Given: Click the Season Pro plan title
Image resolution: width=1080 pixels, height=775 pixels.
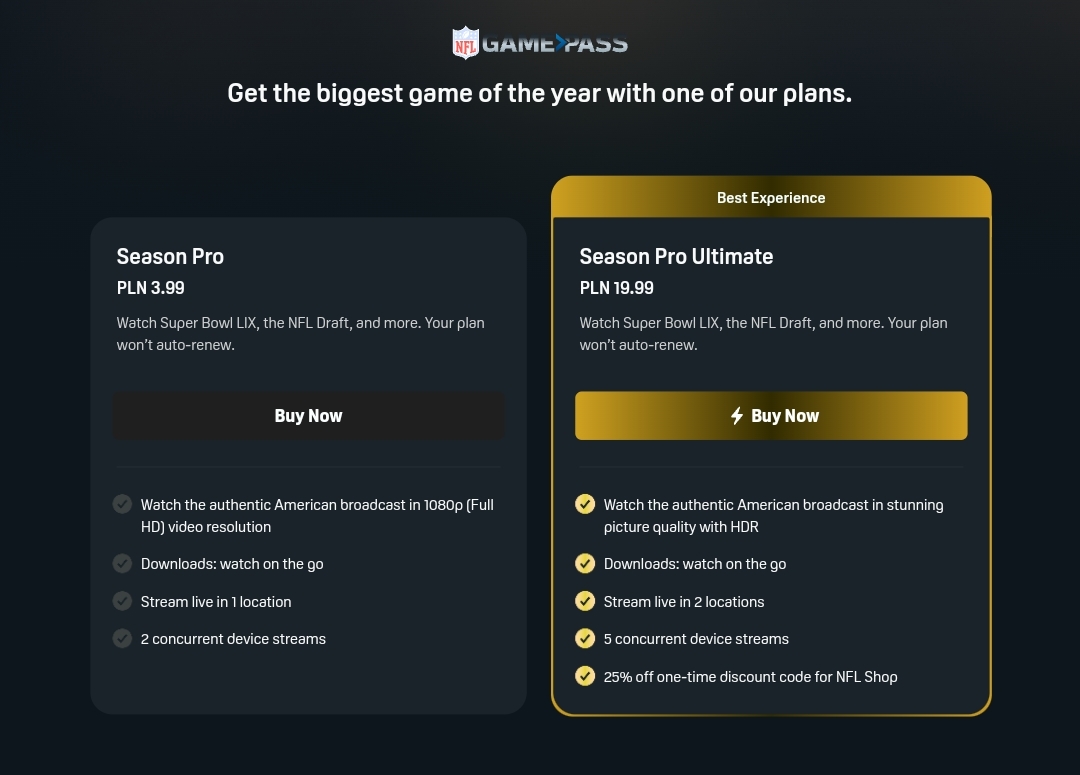Looking at the screenshot, I should coord(170,257).
